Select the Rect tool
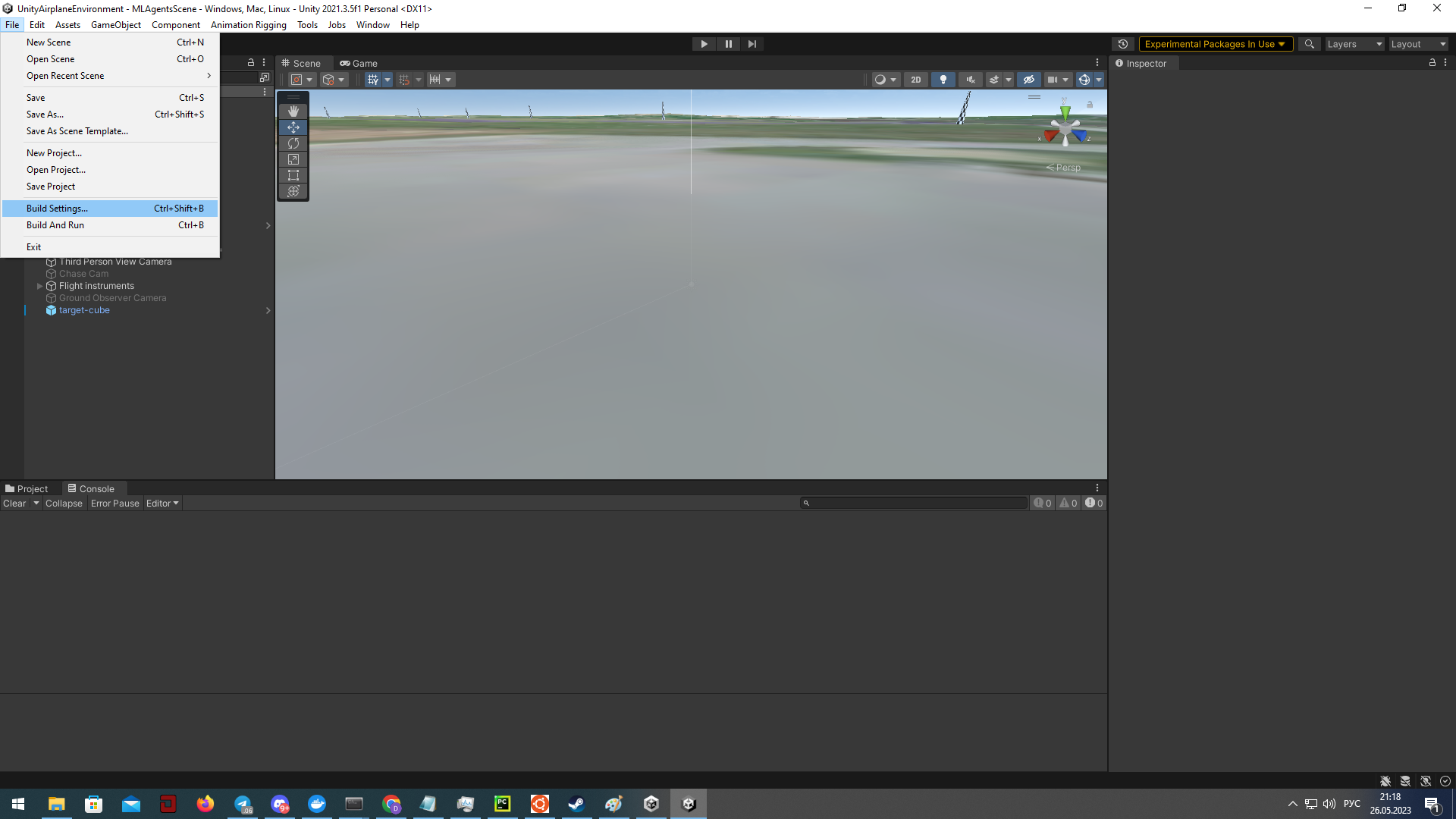 click(293, 175)
